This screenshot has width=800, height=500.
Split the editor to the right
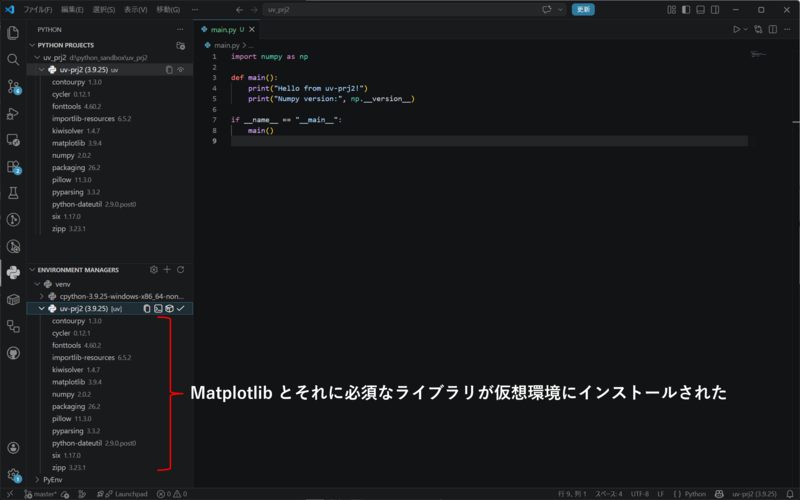click(773, 30)
